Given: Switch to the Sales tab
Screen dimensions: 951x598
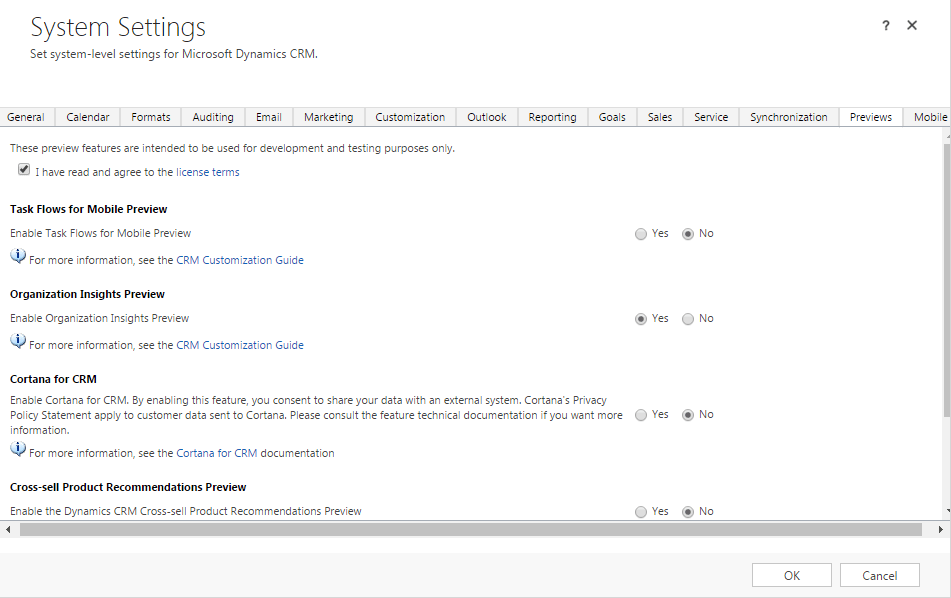Looking at the screenshot, I should pos(660,117).
